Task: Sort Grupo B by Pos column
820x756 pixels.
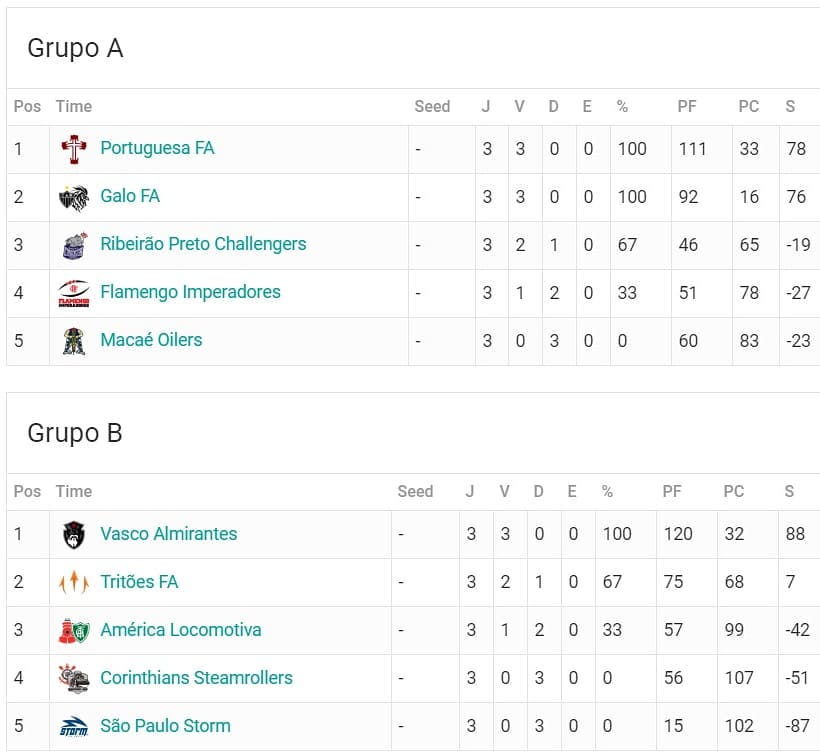Action: (x=27, y=492)
